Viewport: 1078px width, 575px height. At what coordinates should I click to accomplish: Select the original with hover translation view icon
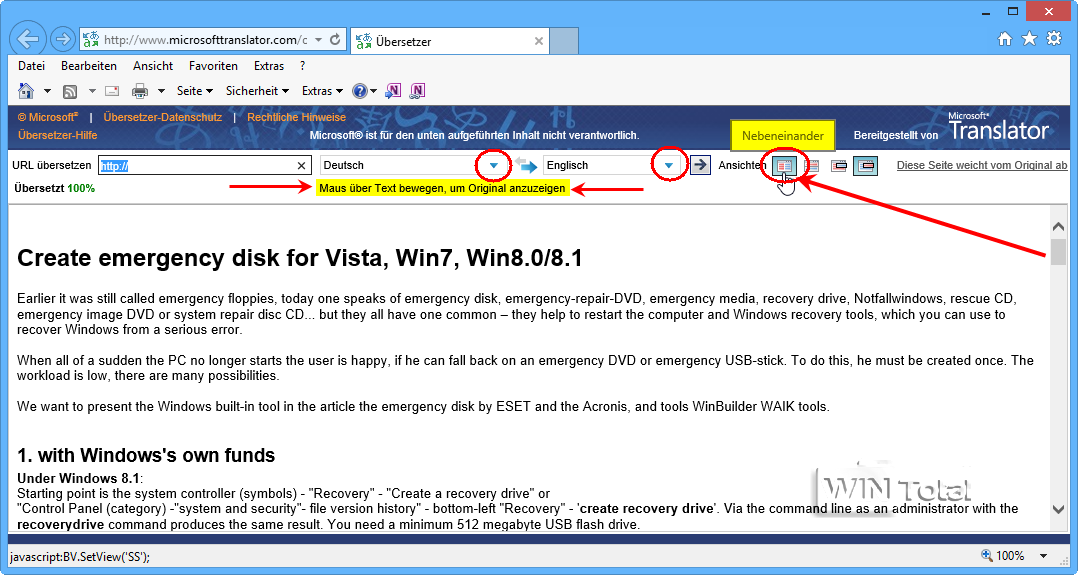click(x=839, y=166)
